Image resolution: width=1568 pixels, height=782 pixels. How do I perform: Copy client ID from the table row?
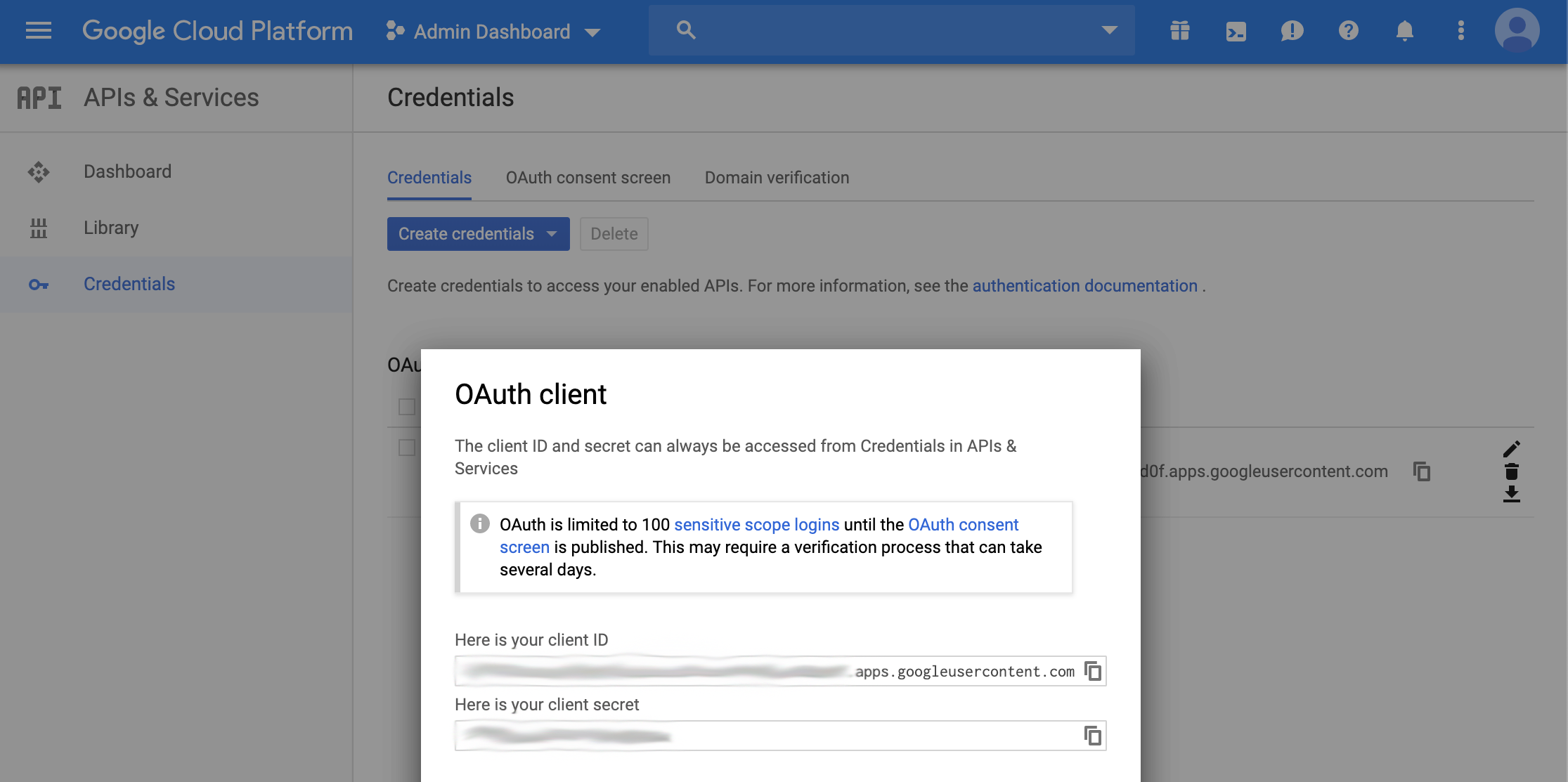coord(1421,471)
